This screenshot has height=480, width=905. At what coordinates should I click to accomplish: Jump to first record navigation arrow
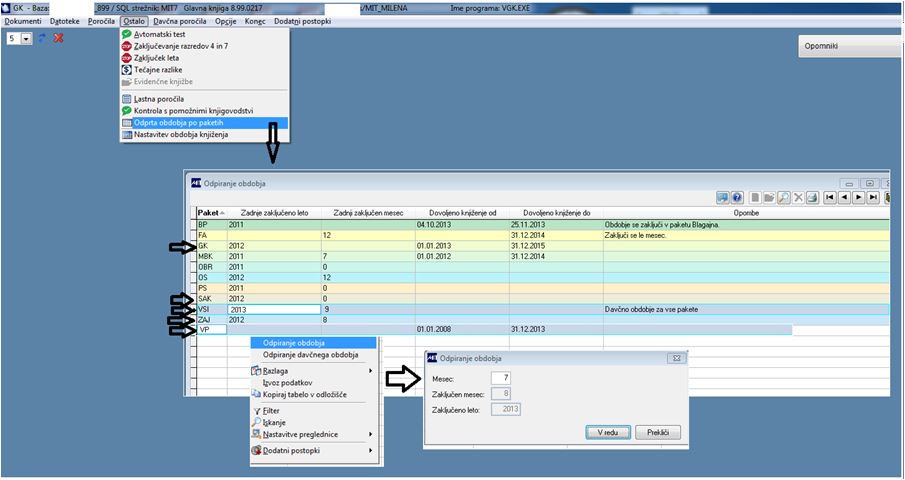830,198
